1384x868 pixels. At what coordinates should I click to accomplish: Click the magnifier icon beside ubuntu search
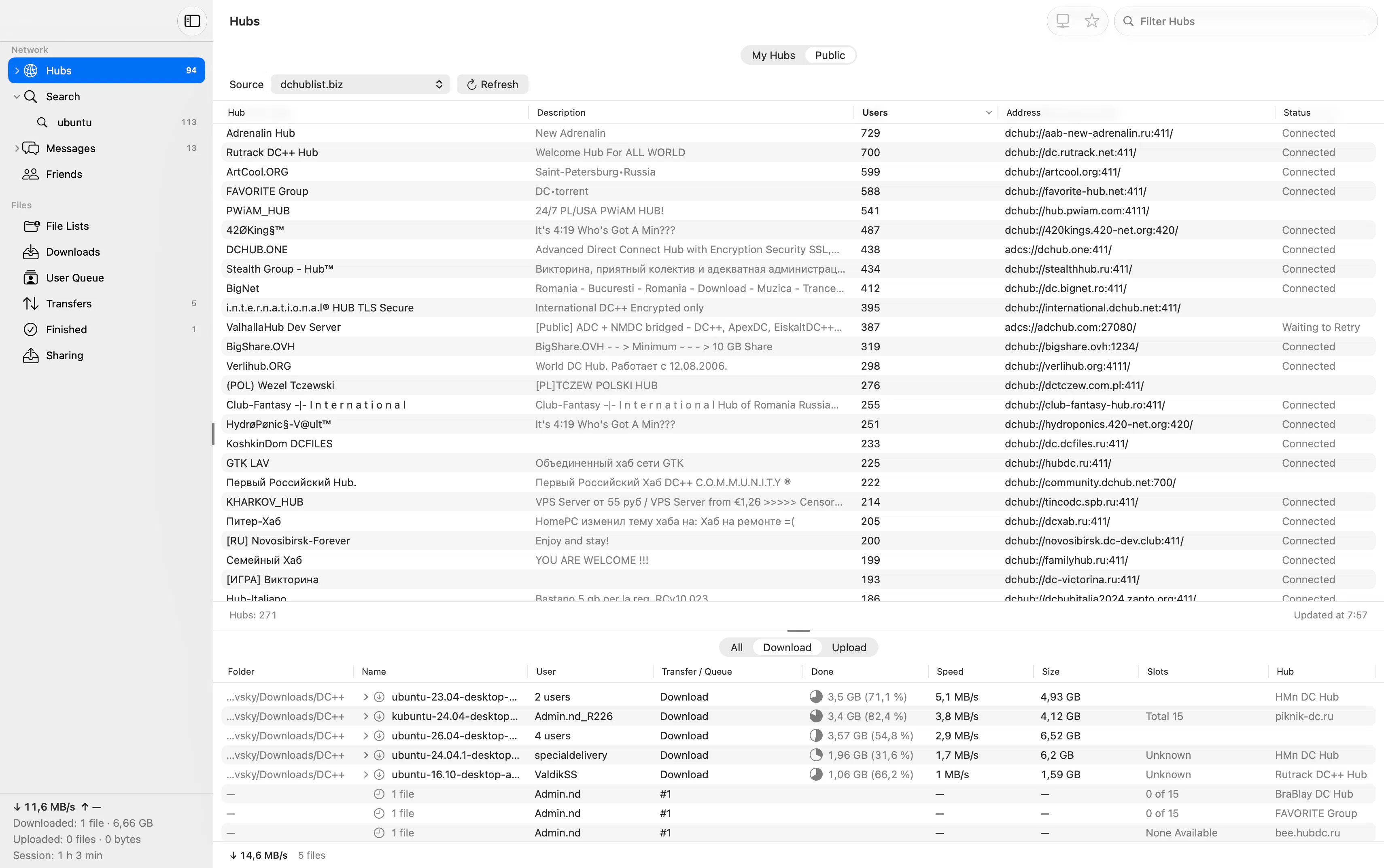click(42, 122)
